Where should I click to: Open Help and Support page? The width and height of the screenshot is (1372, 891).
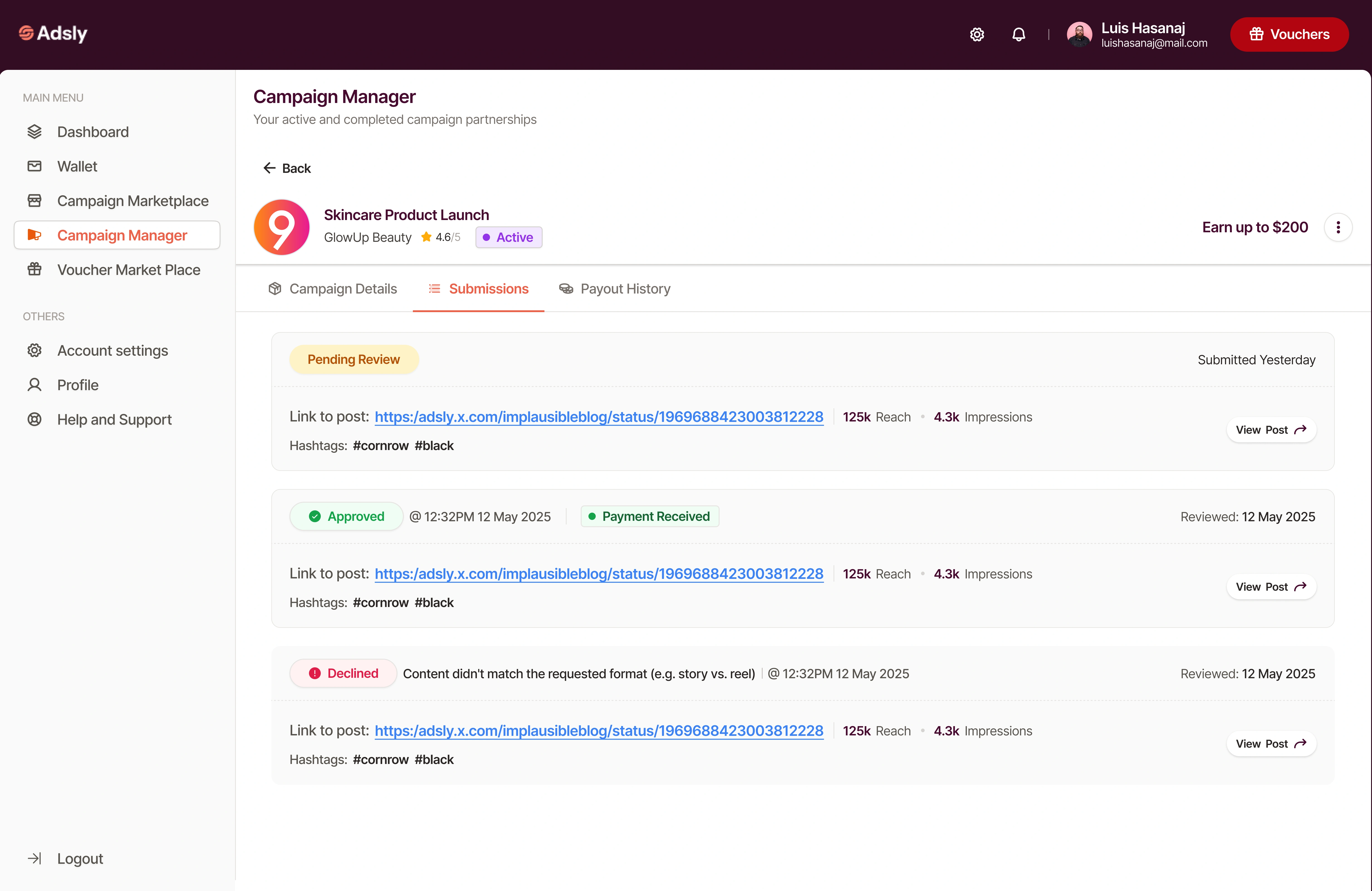[x=114, y=420]
